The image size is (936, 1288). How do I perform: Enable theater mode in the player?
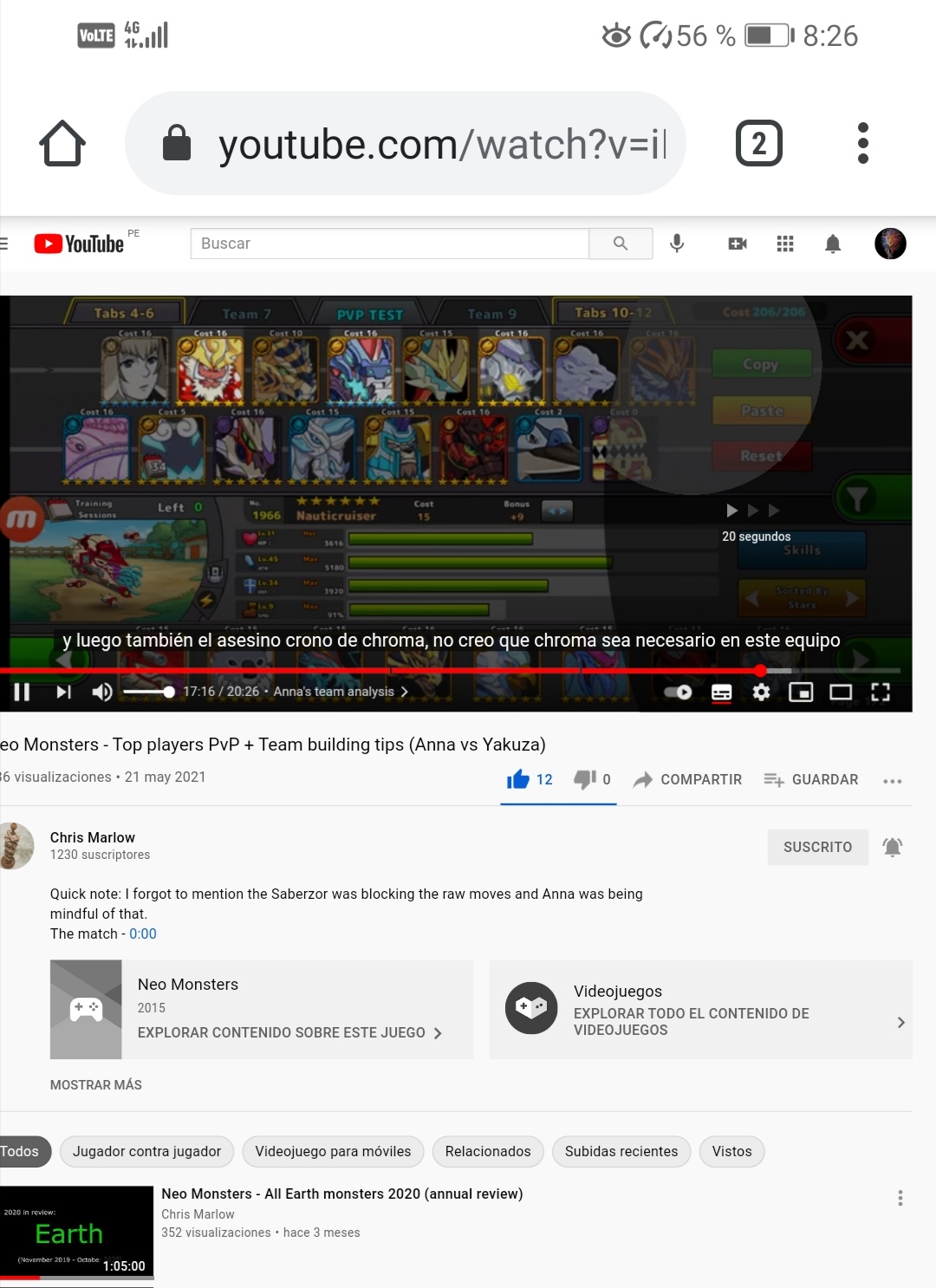coord(841,692)
